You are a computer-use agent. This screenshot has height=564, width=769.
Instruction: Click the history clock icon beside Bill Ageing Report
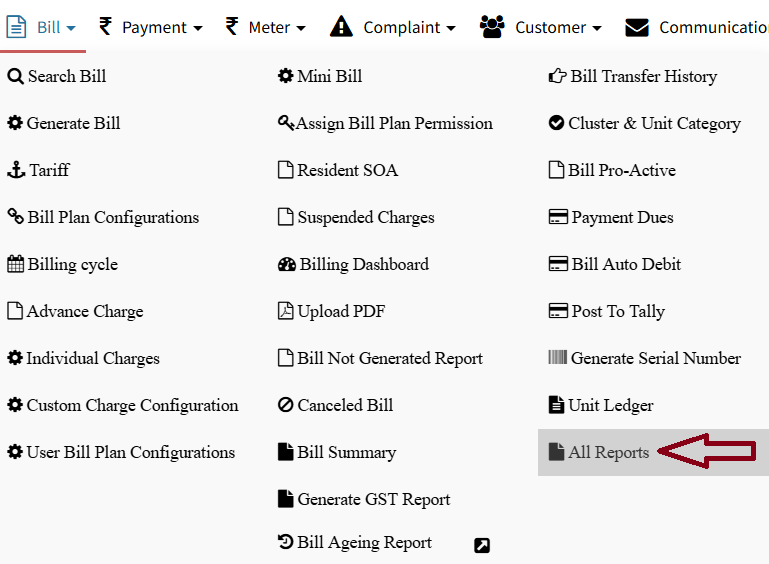coord(285,541)
